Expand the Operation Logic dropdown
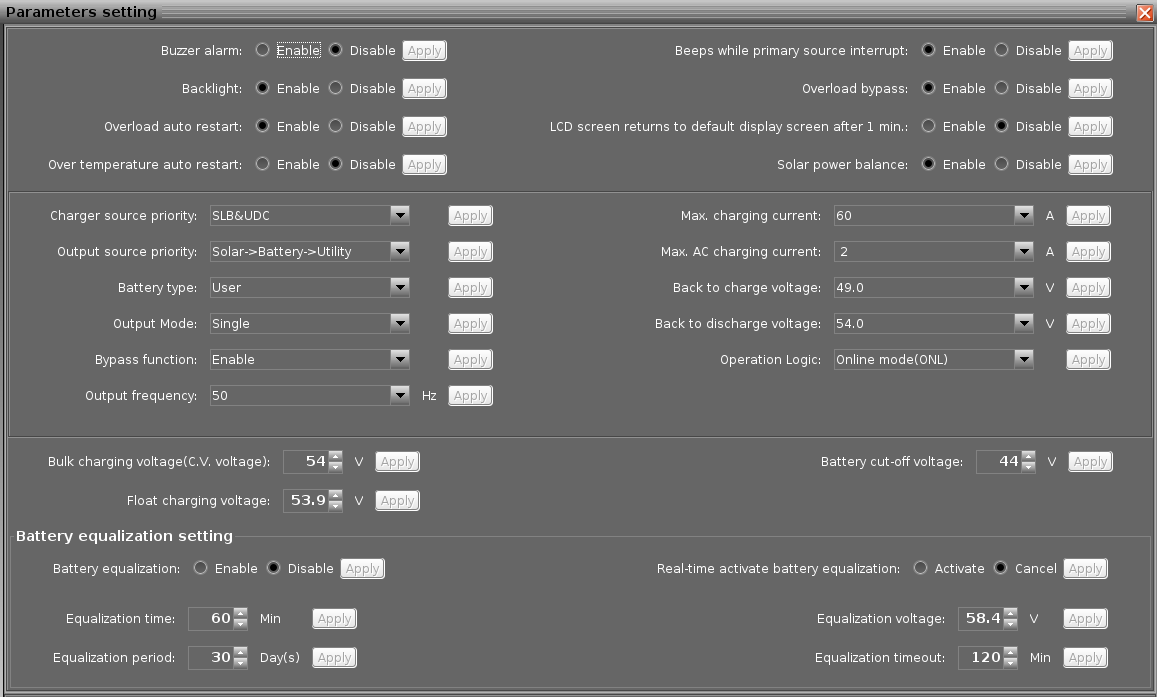 (1023, 359)
